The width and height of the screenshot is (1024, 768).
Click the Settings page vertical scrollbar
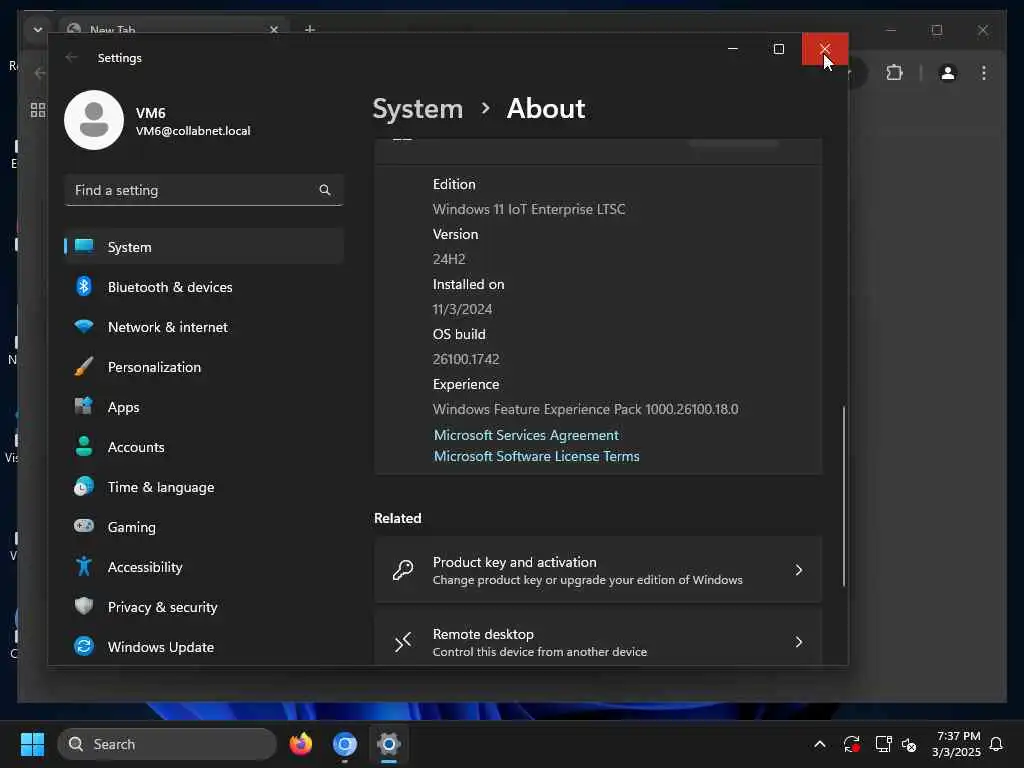pyautogui.click(x=843, y=496)
